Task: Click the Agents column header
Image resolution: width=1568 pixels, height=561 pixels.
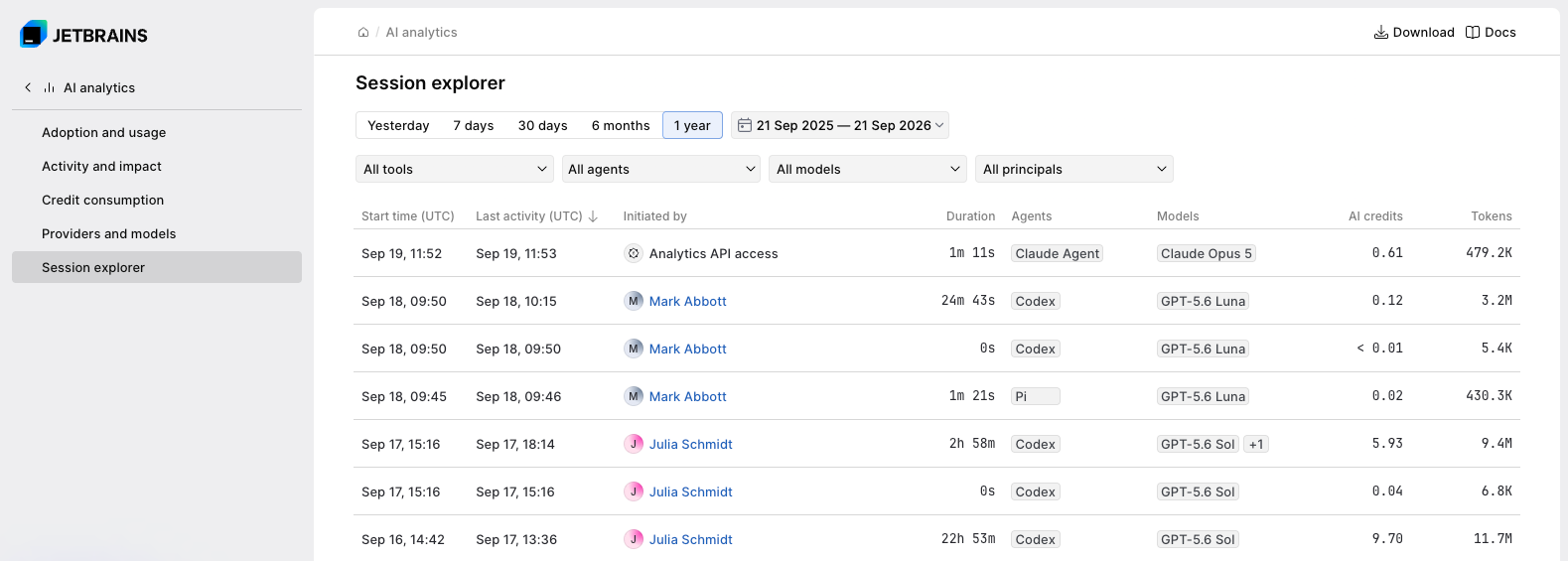Action: pyautogui.click(x=1031, y=215)
